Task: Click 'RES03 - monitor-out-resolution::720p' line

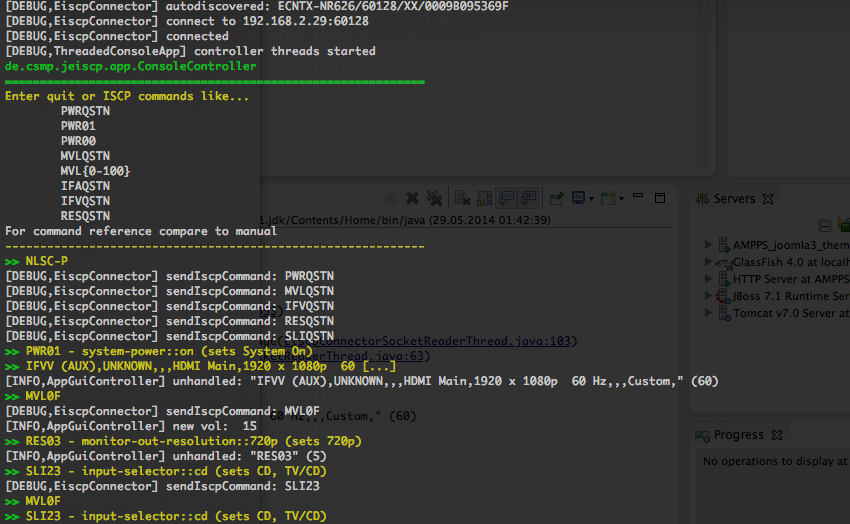Action: pyautogui.click(x=183, y=441)
